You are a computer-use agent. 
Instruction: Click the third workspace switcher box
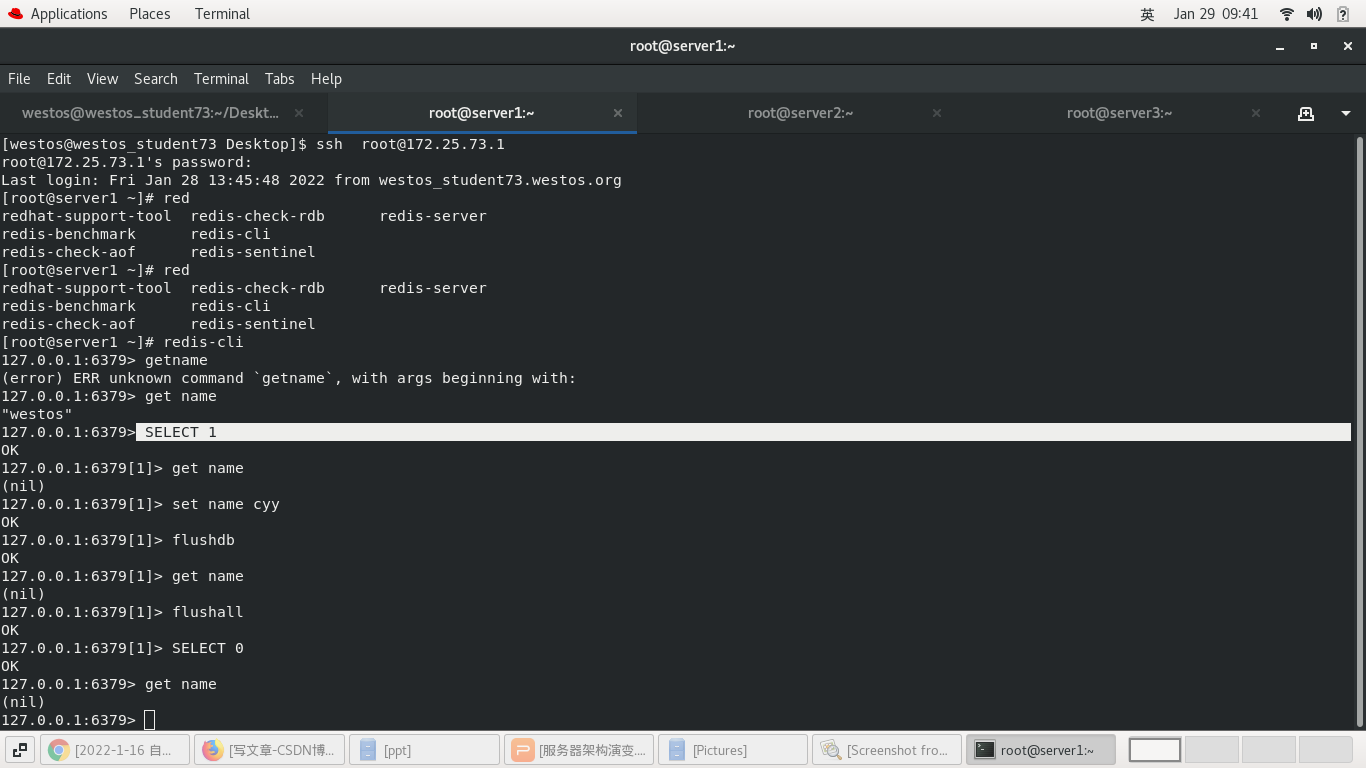pyautogui.click(x=1269, y=750)
